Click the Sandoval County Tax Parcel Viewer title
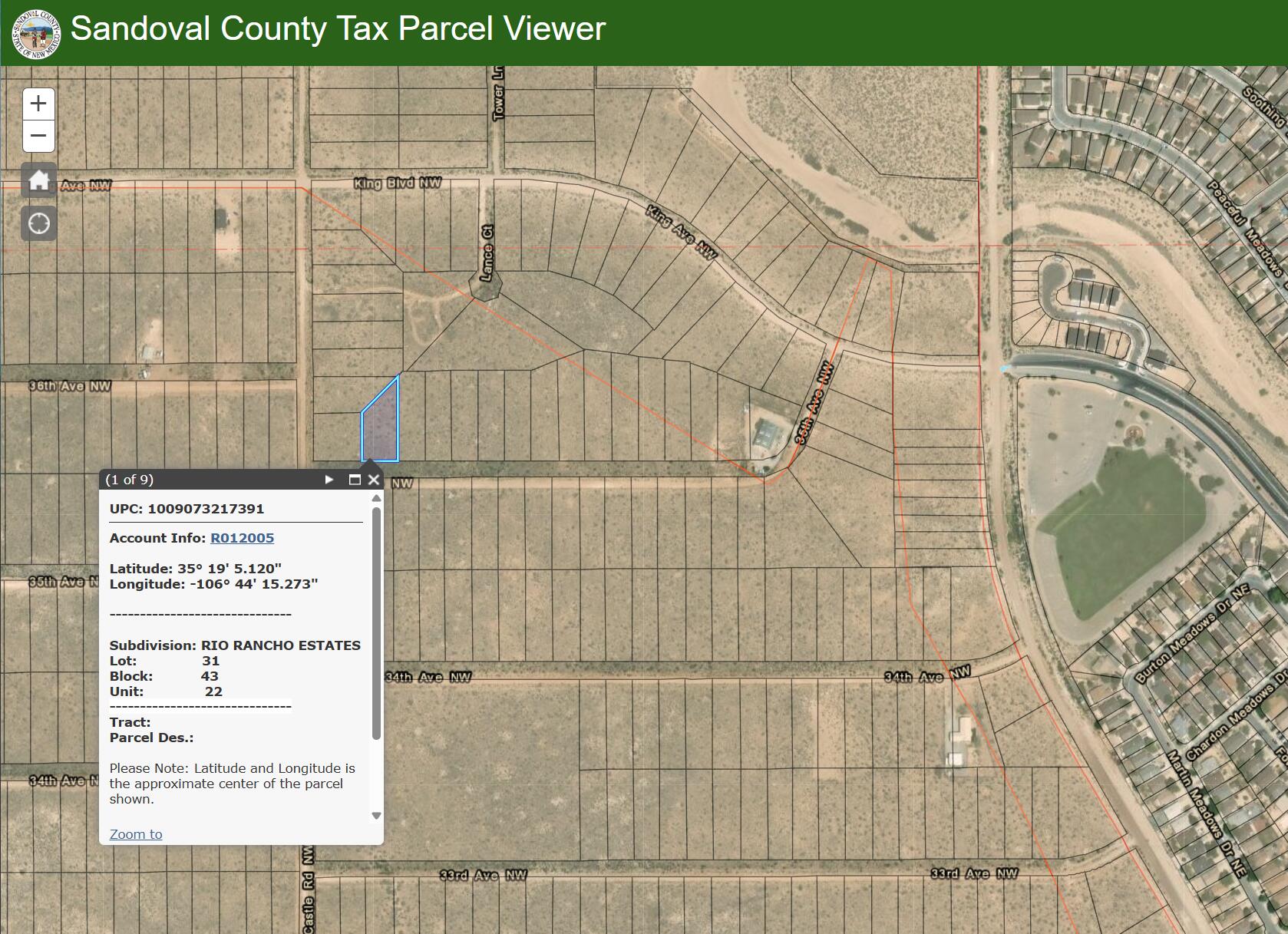1288x934 pixels. [338, 29]
